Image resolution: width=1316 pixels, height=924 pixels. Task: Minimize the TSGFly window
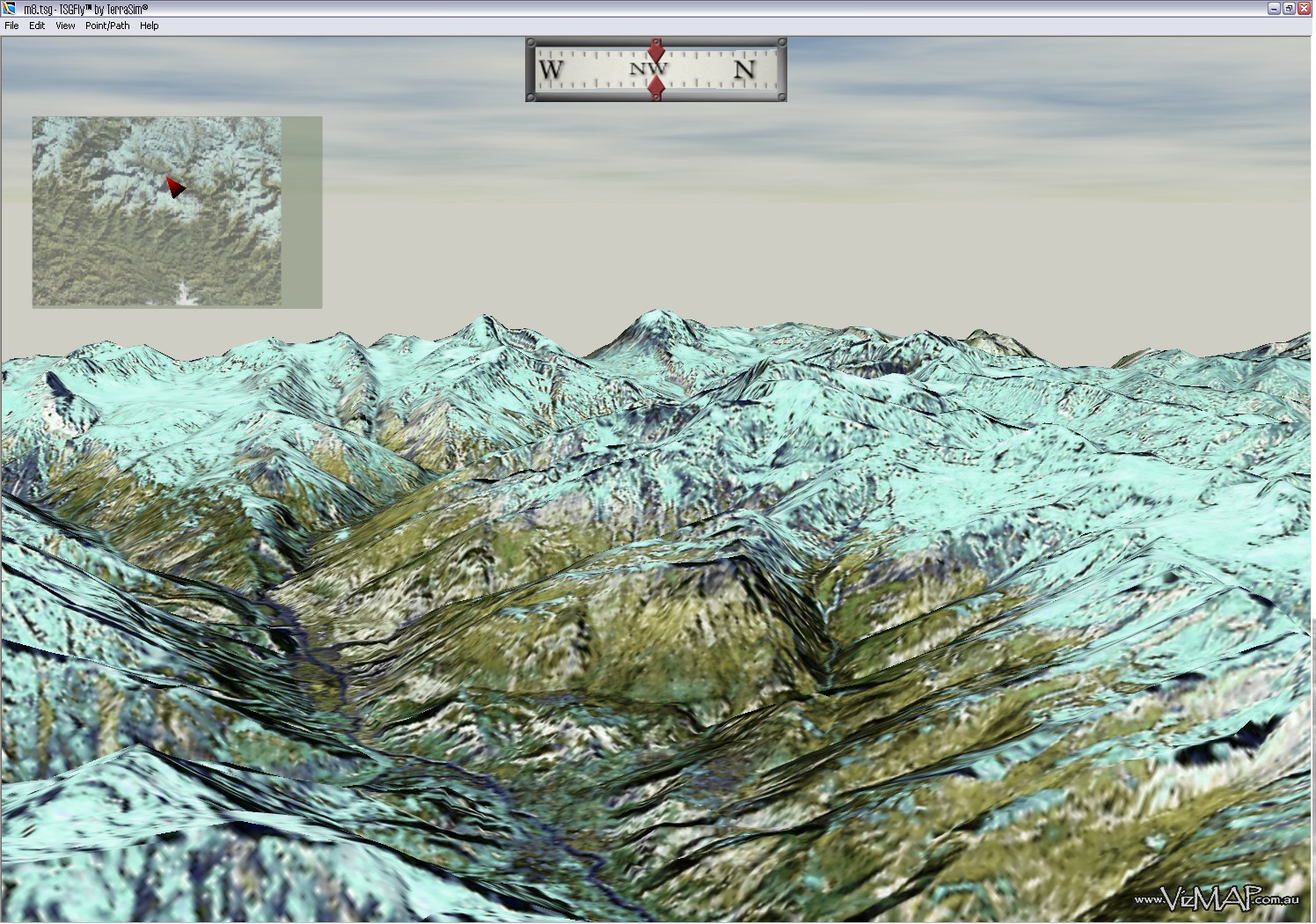click(1274, 8)
